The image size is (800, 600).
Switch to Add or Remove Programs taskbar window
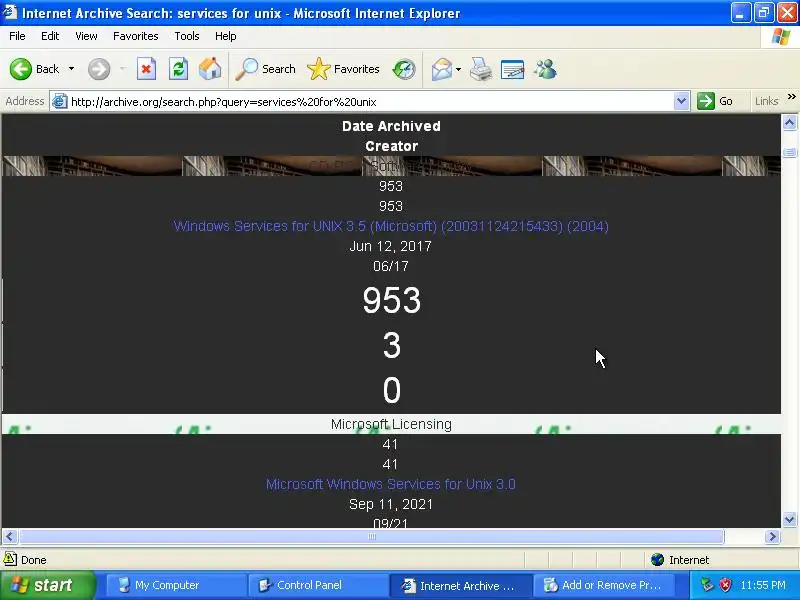click(x=602, y=585)
